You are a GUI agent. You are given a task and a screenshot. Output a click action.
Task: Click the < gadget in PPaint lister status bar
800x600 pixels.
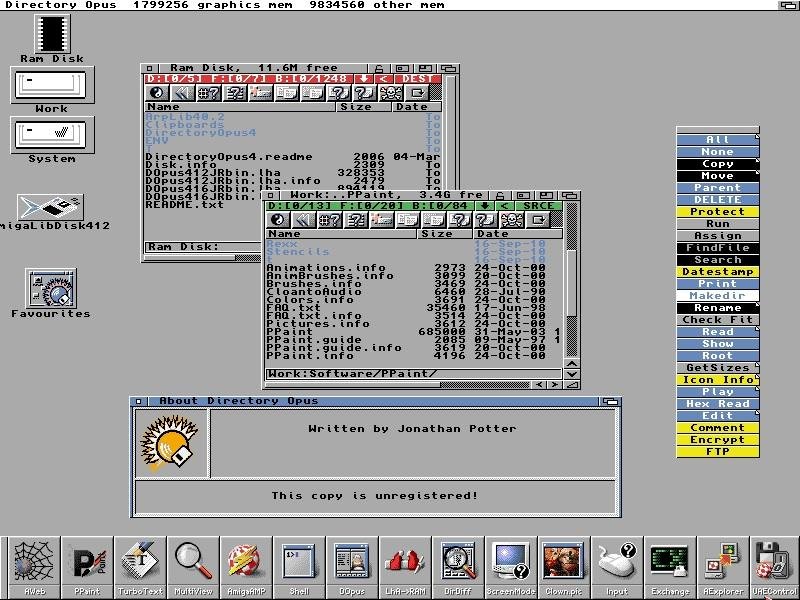coord(505,206)
